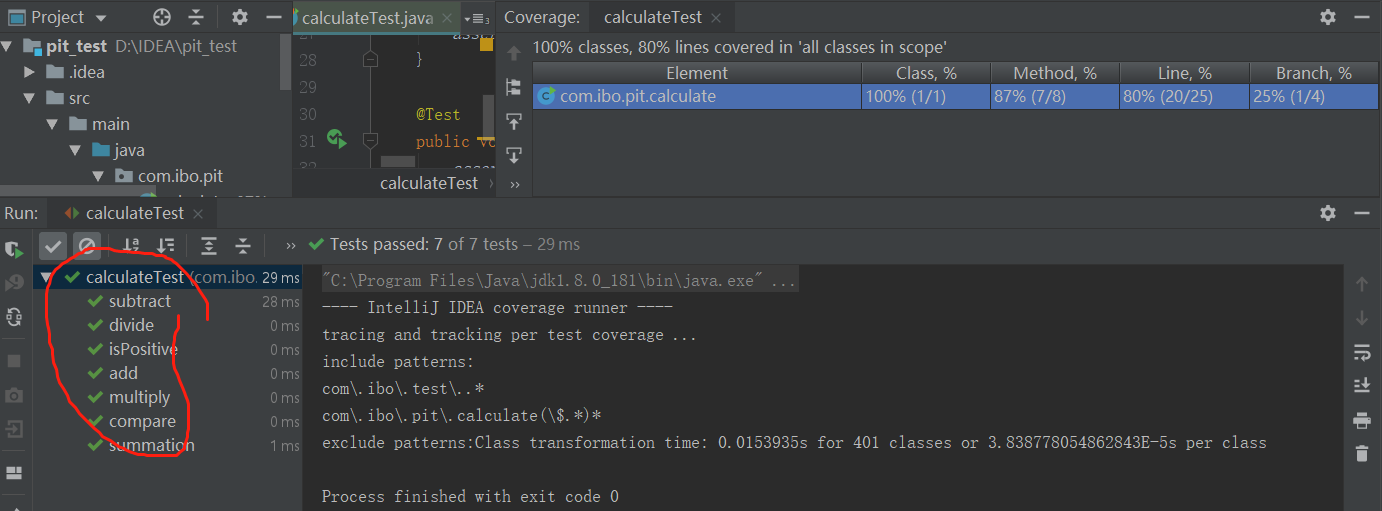The height and width of the screenshot is (511, 1382).
Task: Open Run panel settings gear
Action: [x=1328, y=213]
